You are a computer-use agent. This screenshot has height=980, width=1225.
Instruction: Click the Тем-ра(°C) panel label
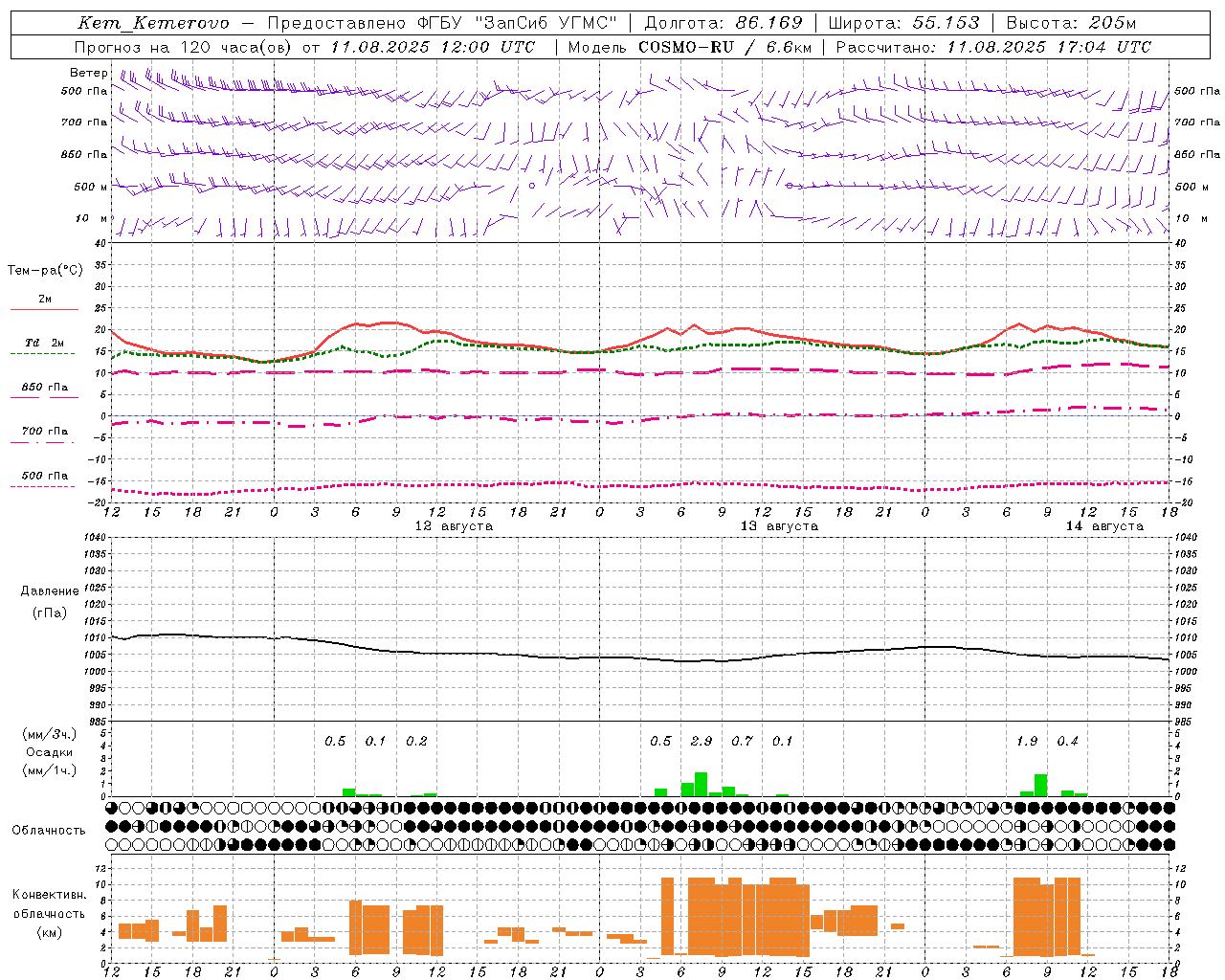tap(45, 271)
